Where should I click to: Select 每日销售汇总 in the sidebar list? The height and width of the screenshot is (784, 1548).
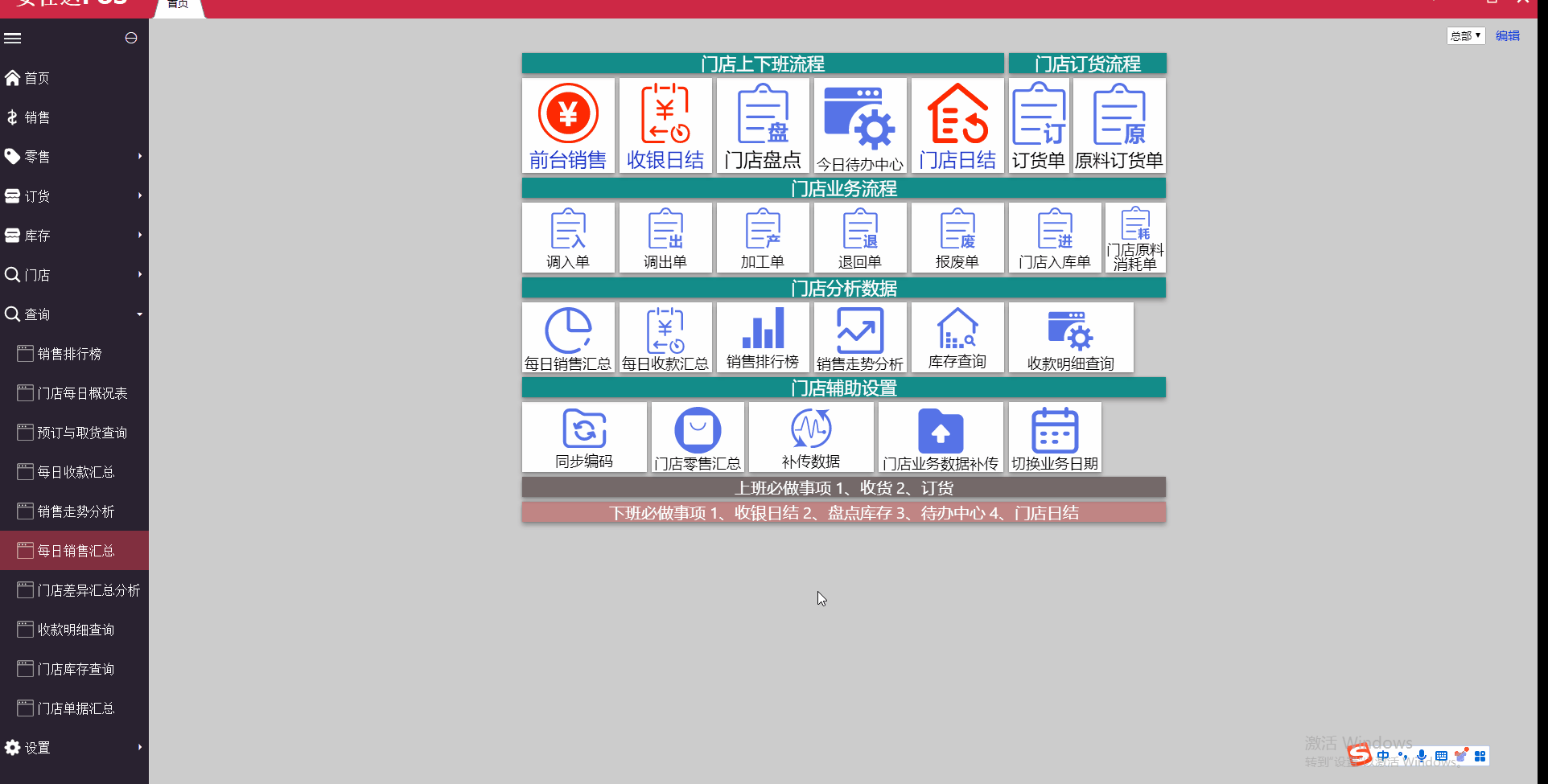point(74,551)
